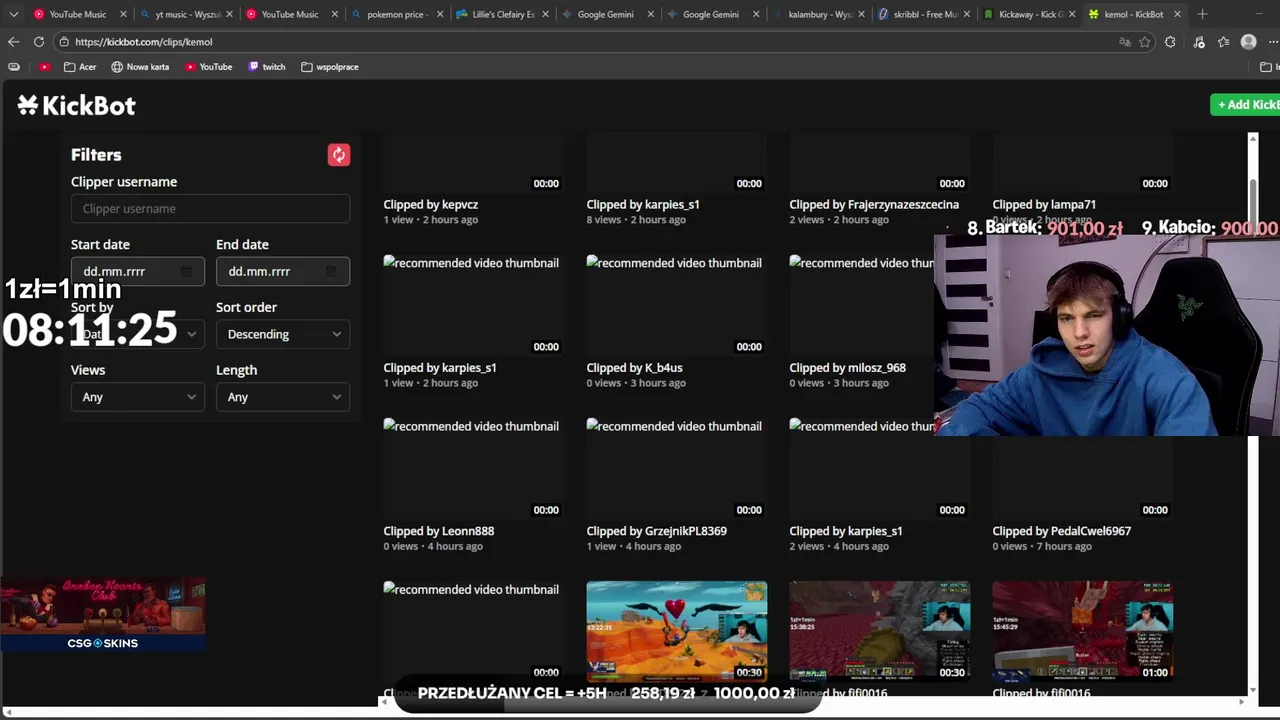This screenshot has width=1280, height=720.
Task: Open the Length filter dropdown
Action: coord(283,397)
